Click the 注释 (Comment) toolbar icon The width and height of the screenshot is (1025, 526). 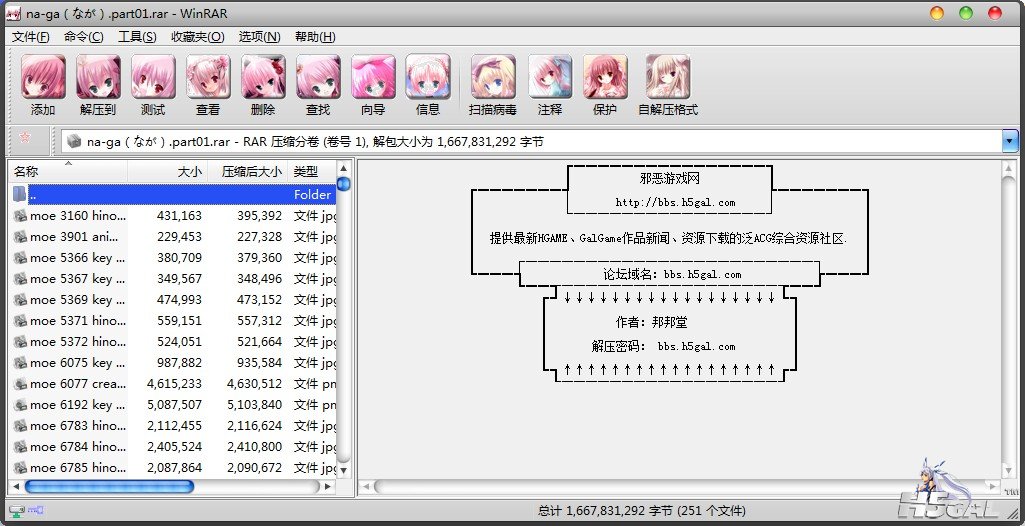tap(550, 77)
